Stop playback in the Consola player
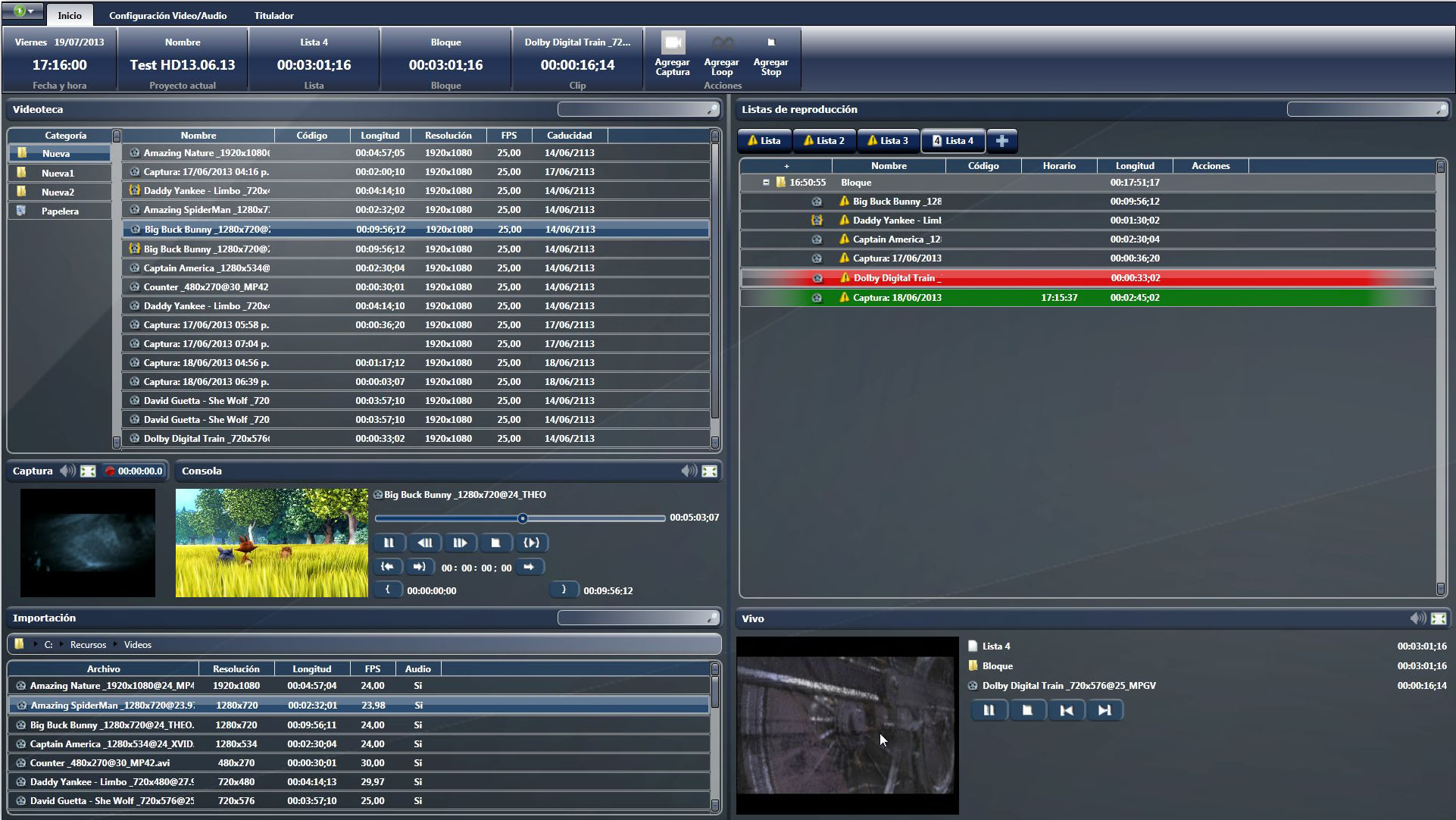This screenshot has height=820, width=1456. [495, 543]
